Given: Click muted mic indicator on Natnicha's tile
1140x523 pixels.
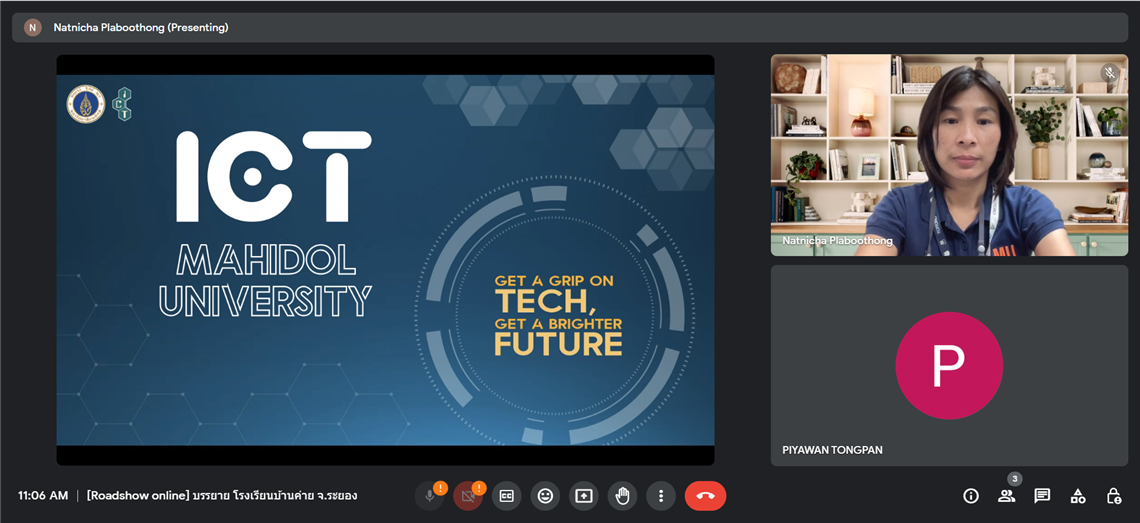Looking at the screenshot, I should point(1109,72).
